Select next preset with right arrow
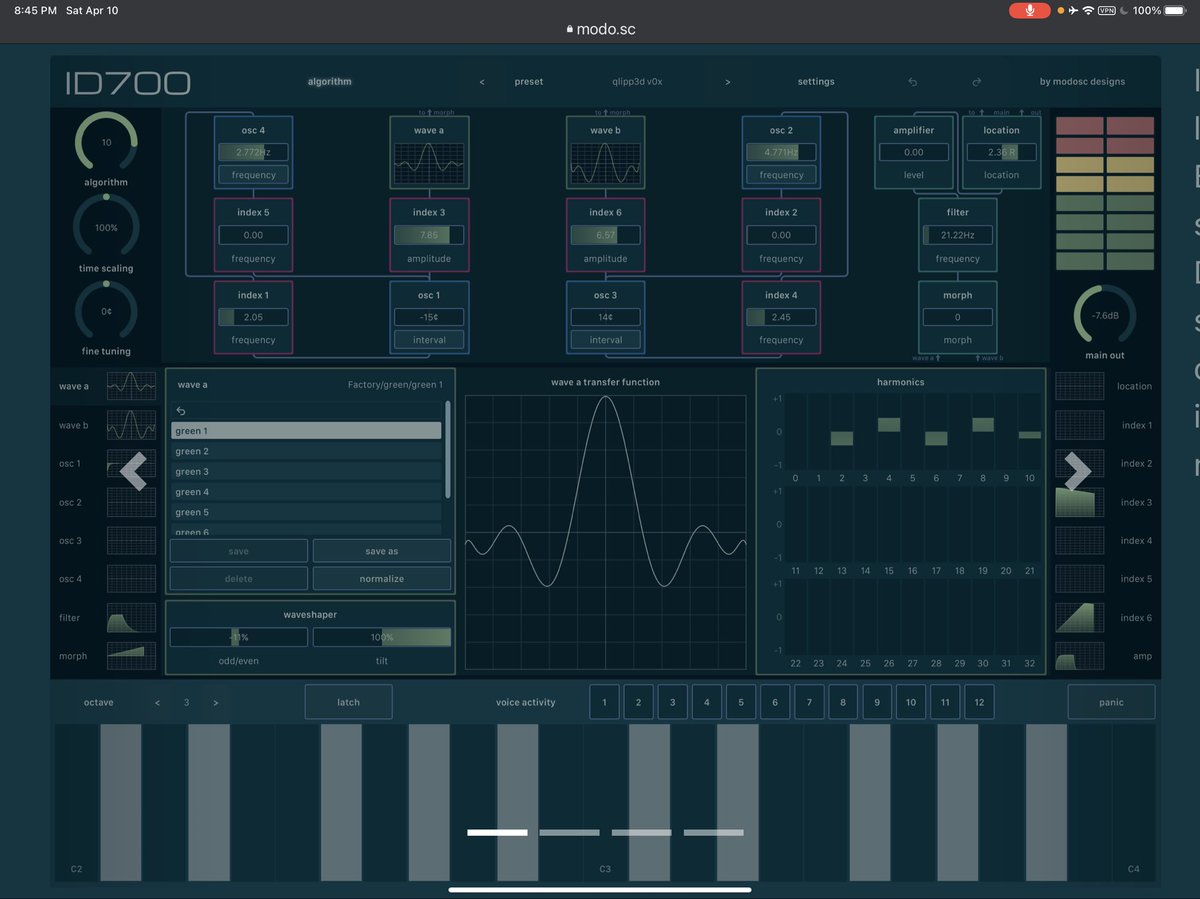This screenshot has width=1200, height=899. pos(727,82)
